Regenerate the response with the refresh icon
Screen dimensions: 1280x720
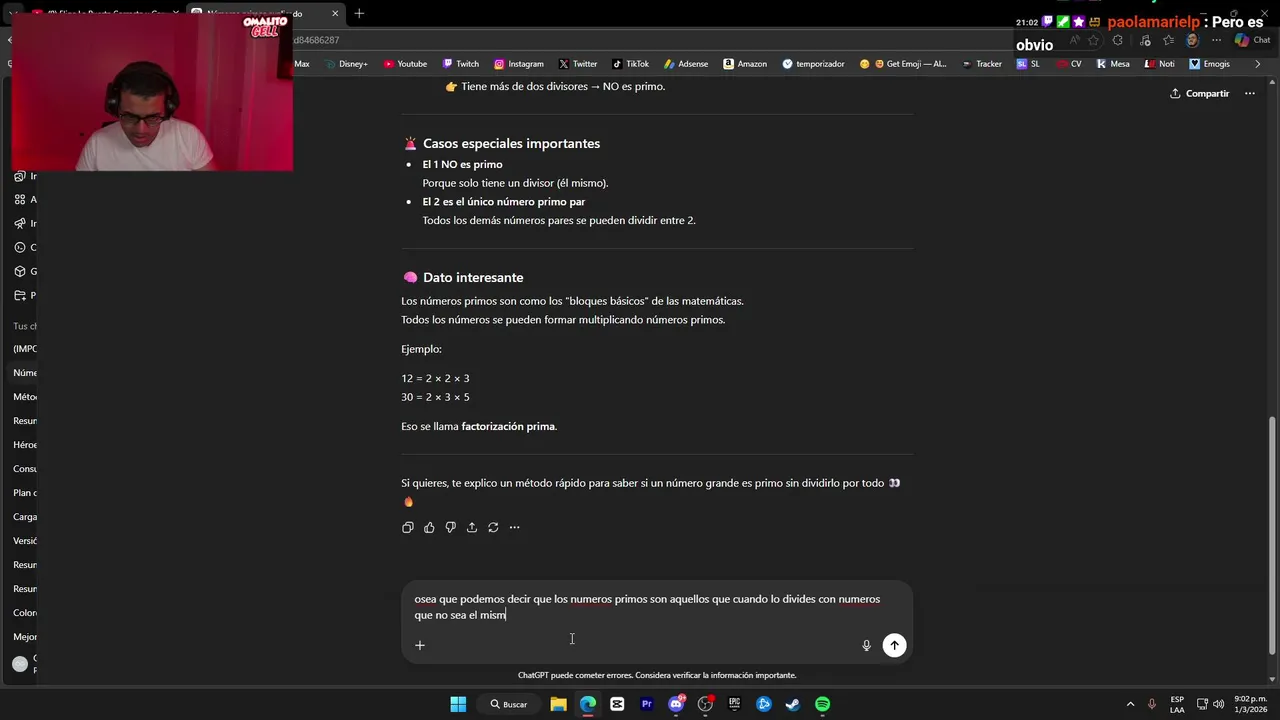point(493,527)
